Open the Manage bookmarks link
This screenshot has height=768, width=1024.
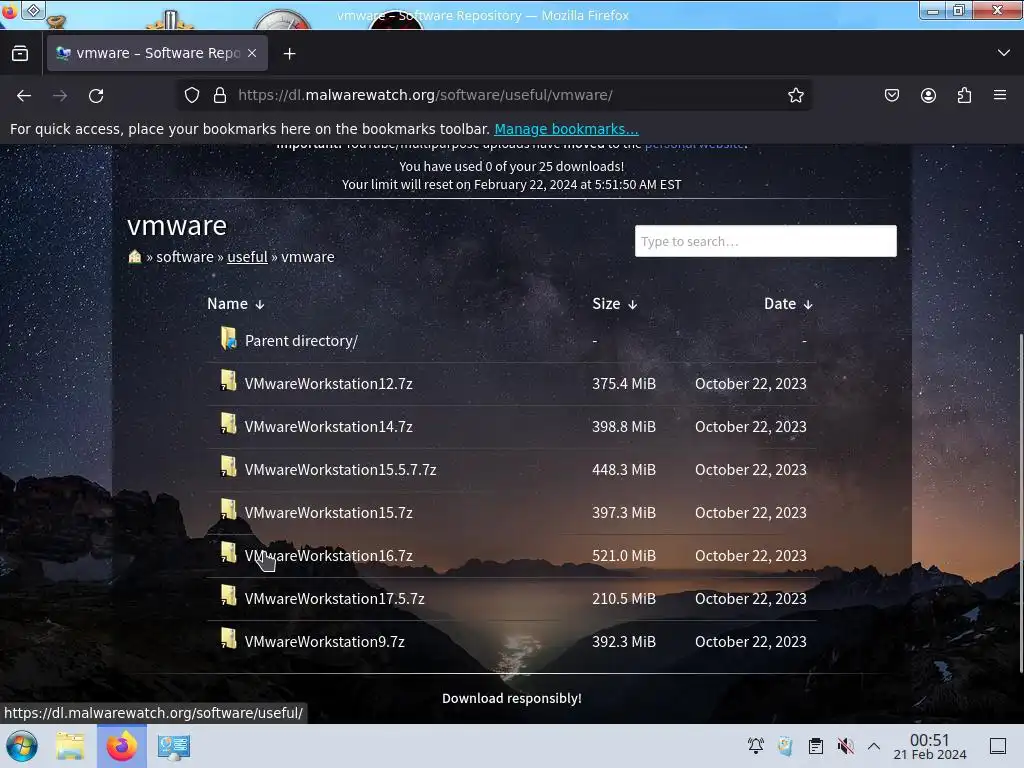coord(566,129)
